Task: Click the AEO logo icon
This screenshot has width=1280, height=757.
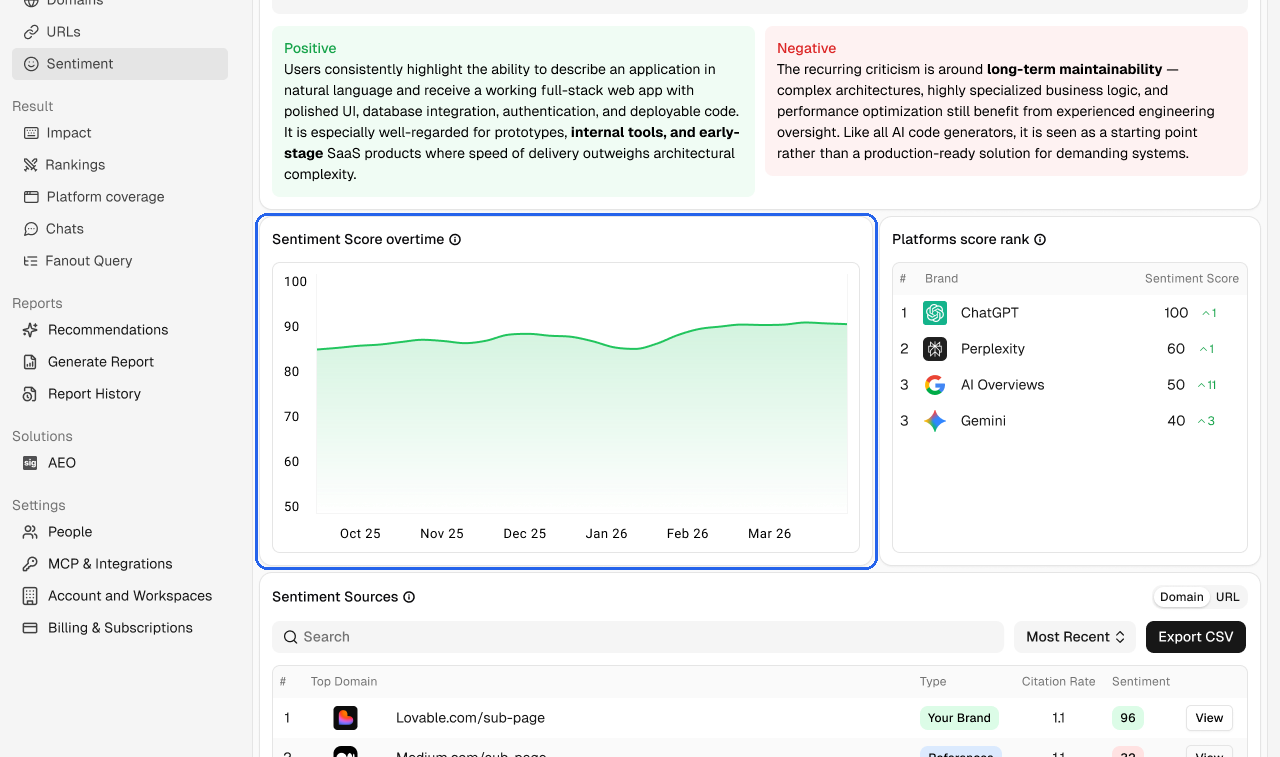Action: point(30,463)
